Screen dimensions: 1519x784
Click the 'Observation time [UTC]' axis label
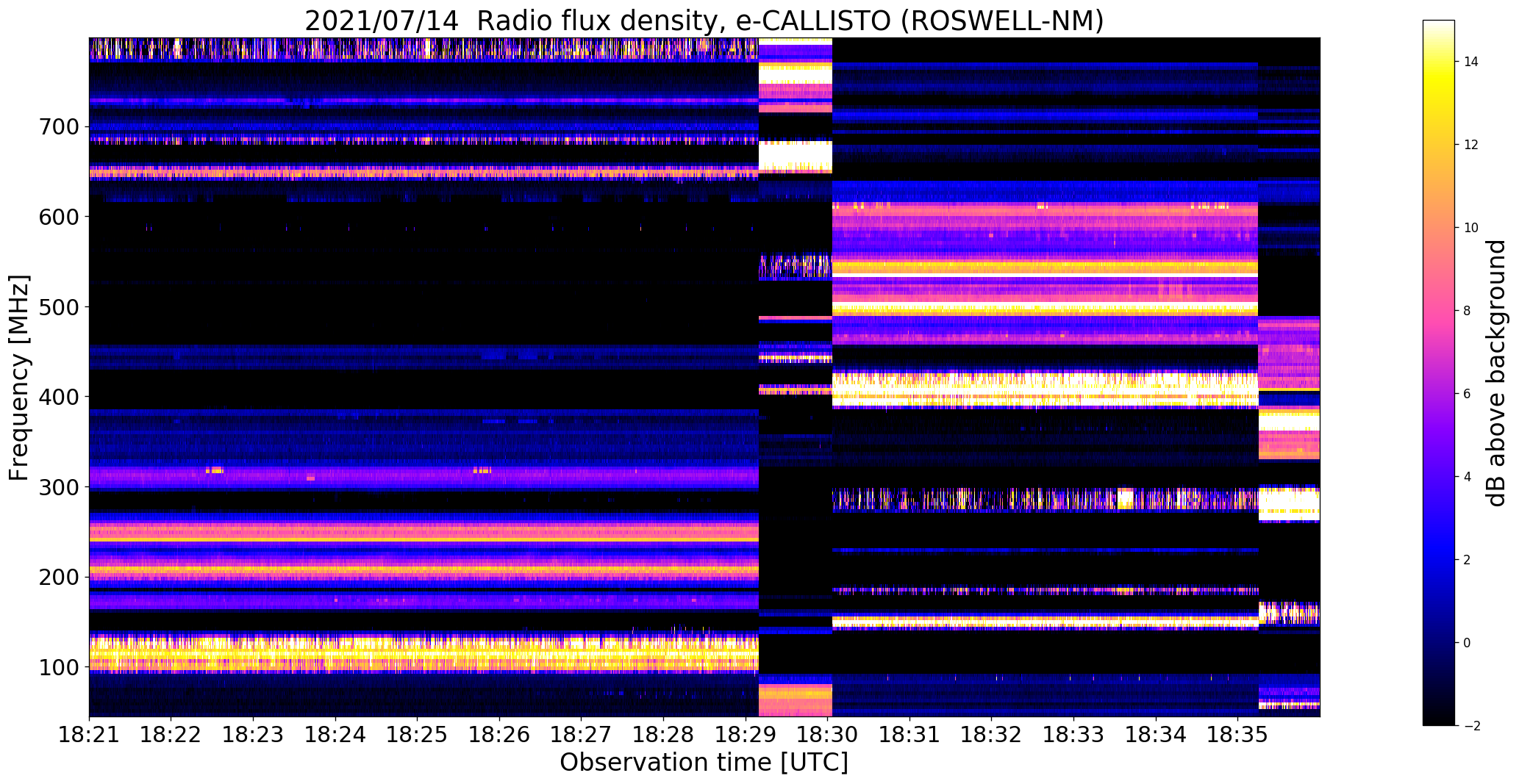click(704, 763)
